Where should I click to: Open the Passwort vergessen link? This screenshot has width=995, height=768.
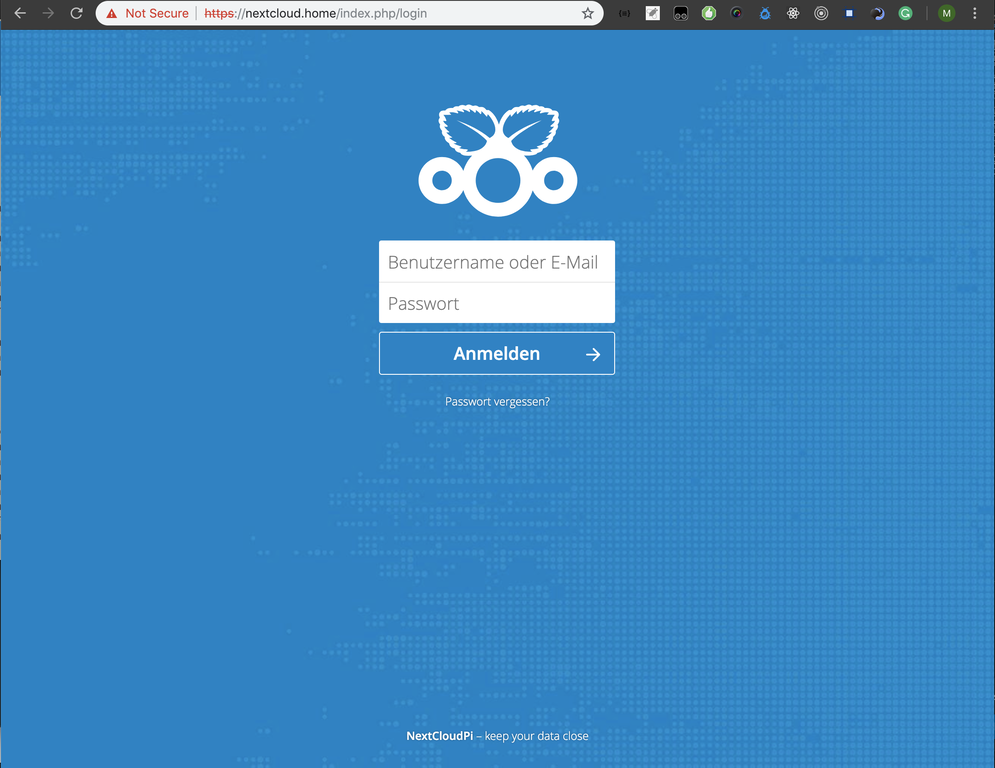coord(497,401)
